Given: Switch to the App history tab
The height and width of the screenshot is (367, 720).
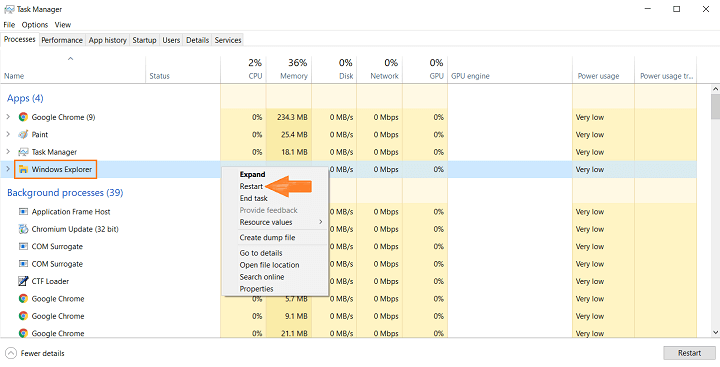Looking at the screenshot, I should [x=107, y=40].
